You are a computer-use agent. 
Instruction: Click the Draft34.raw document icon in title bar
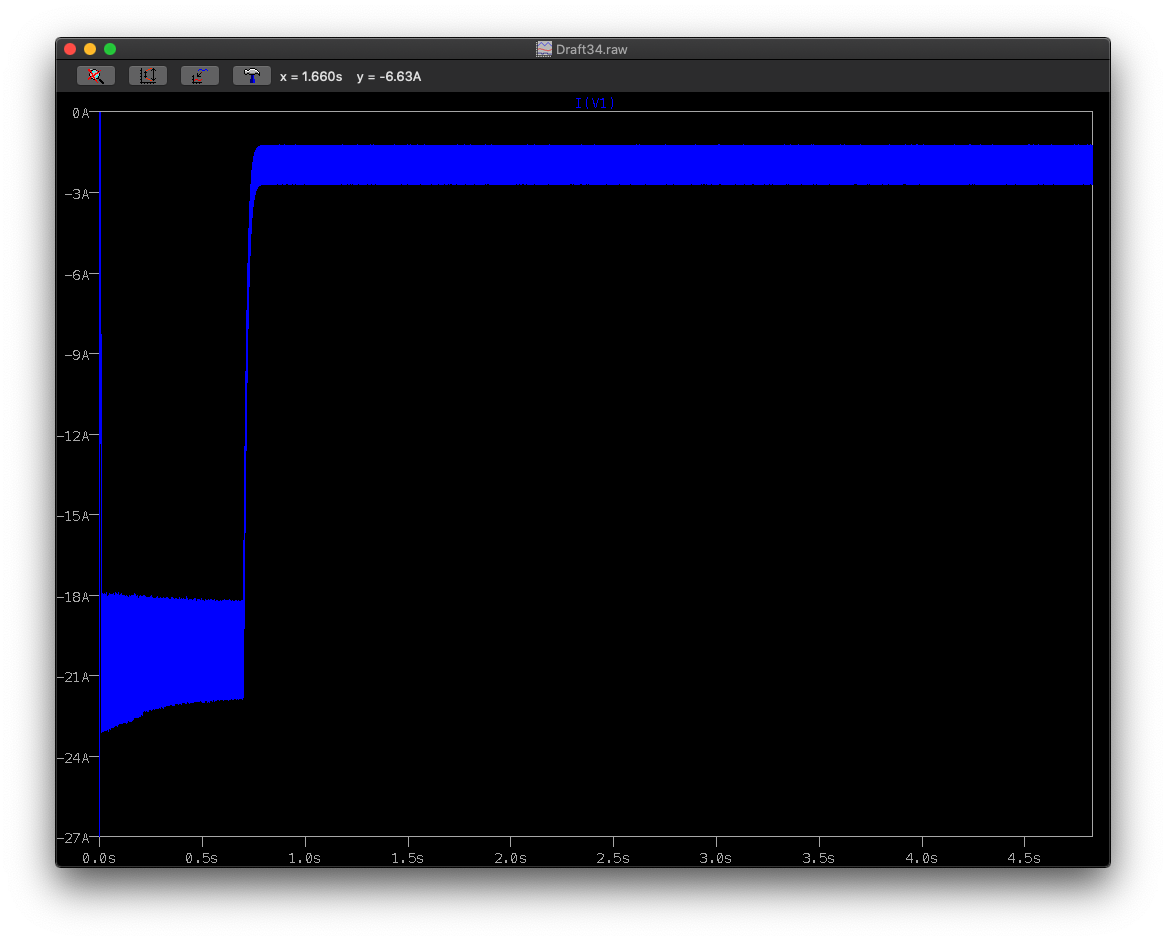pos(544,49)
